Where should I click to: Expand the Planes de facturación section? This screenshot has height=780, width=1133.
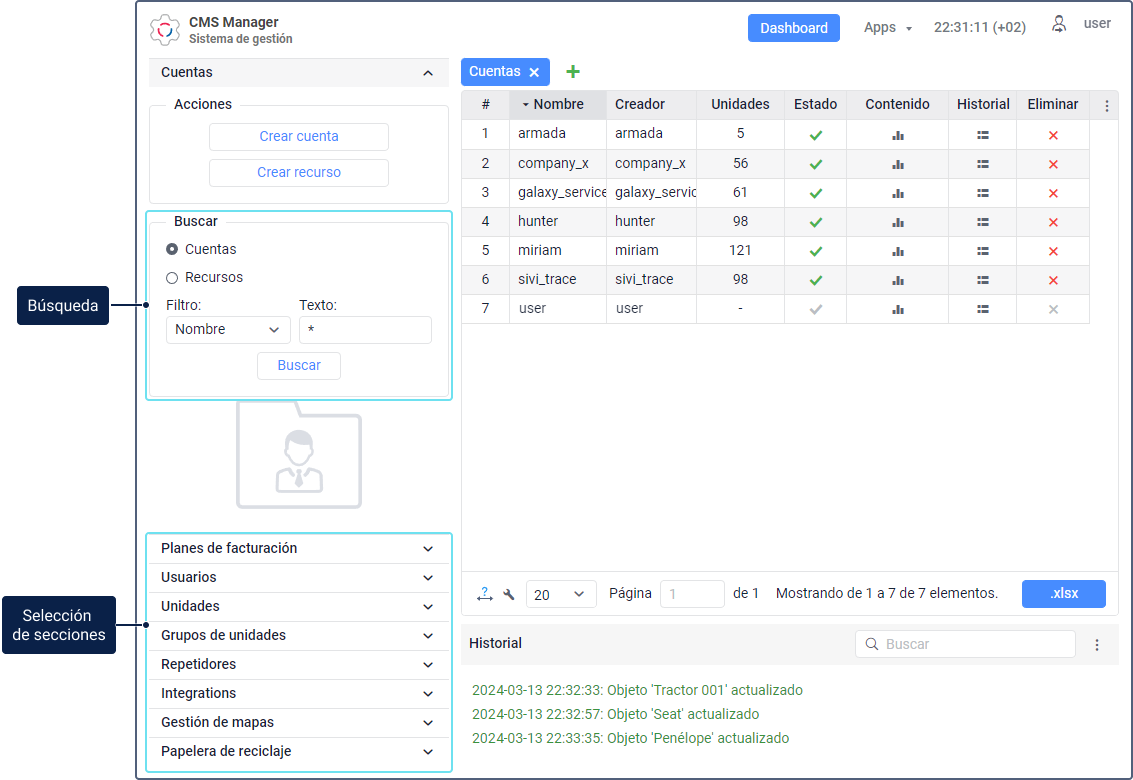299,549
